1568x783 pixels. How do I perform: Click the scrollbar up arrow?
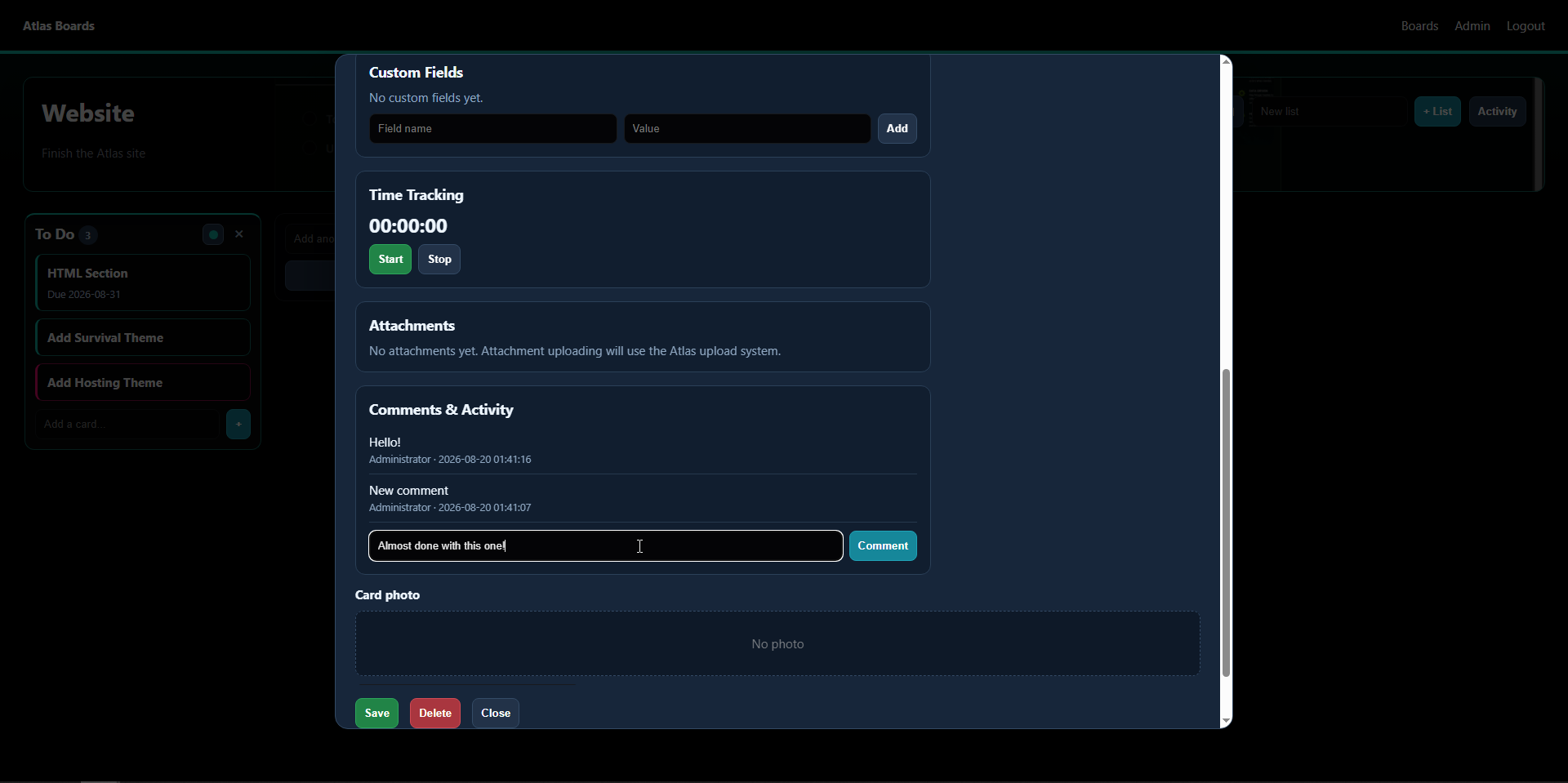pyautogui.click(x=1226, y=61)
